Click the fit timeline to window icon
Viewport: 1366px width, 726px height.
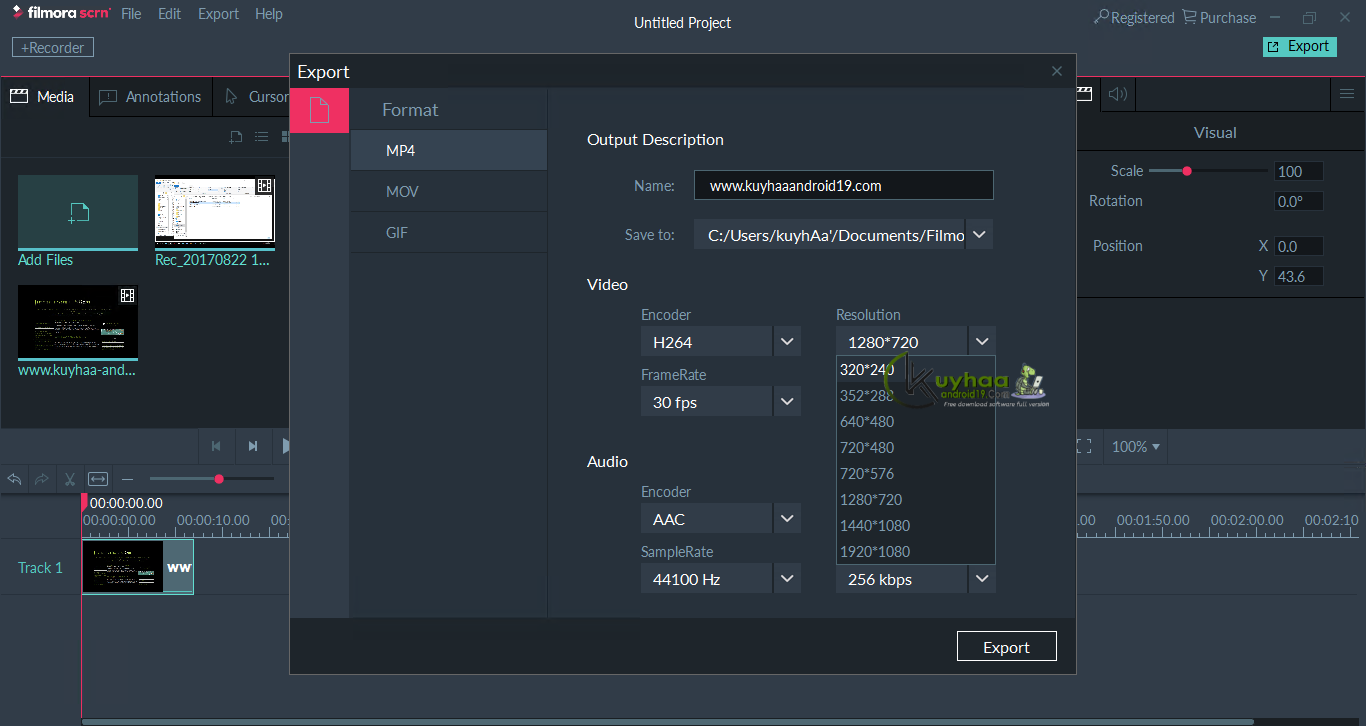(98, 479)
